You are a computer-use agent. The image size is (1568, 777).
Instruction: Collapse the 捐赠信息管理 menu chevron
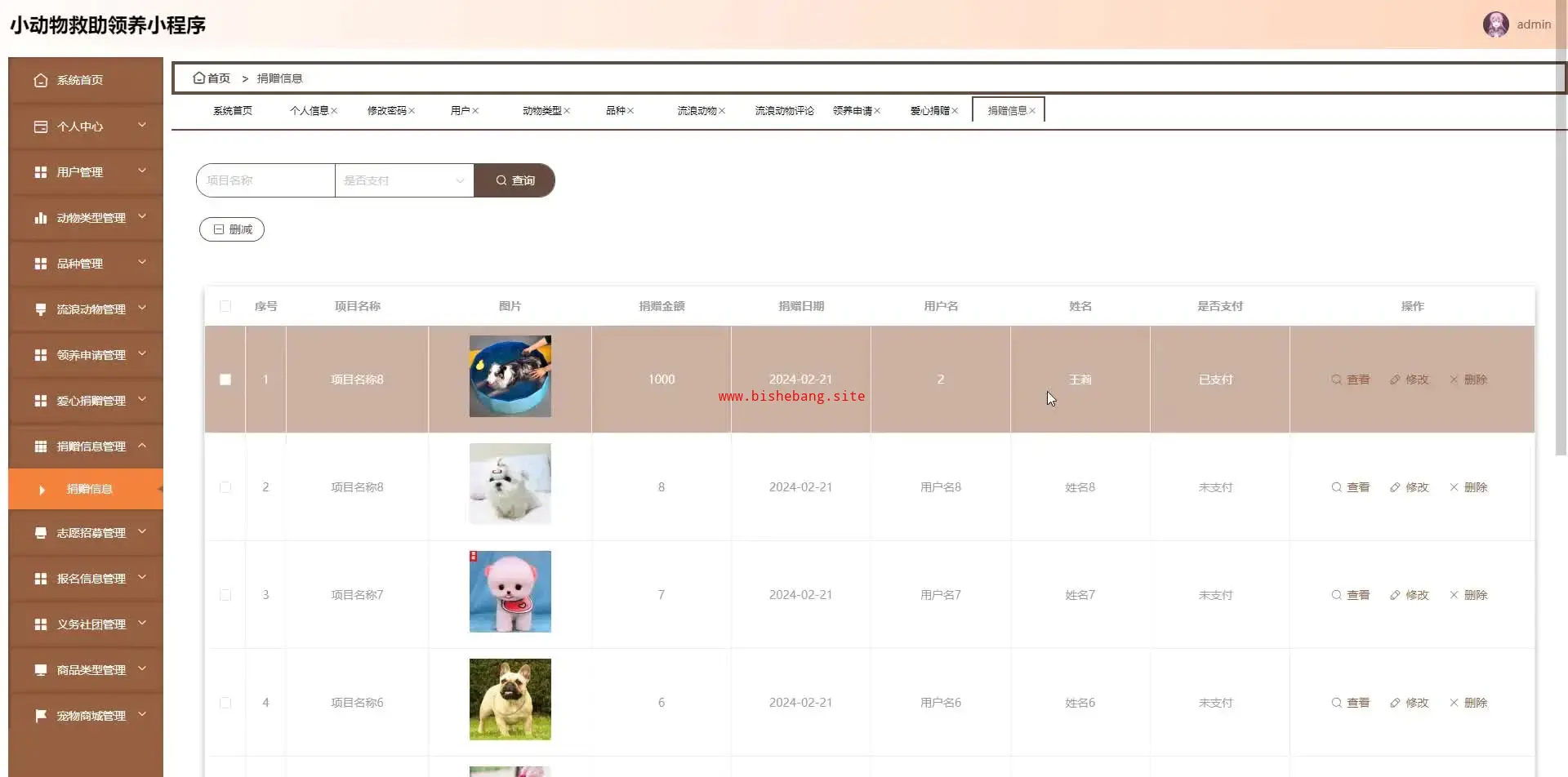click(142, 445)
